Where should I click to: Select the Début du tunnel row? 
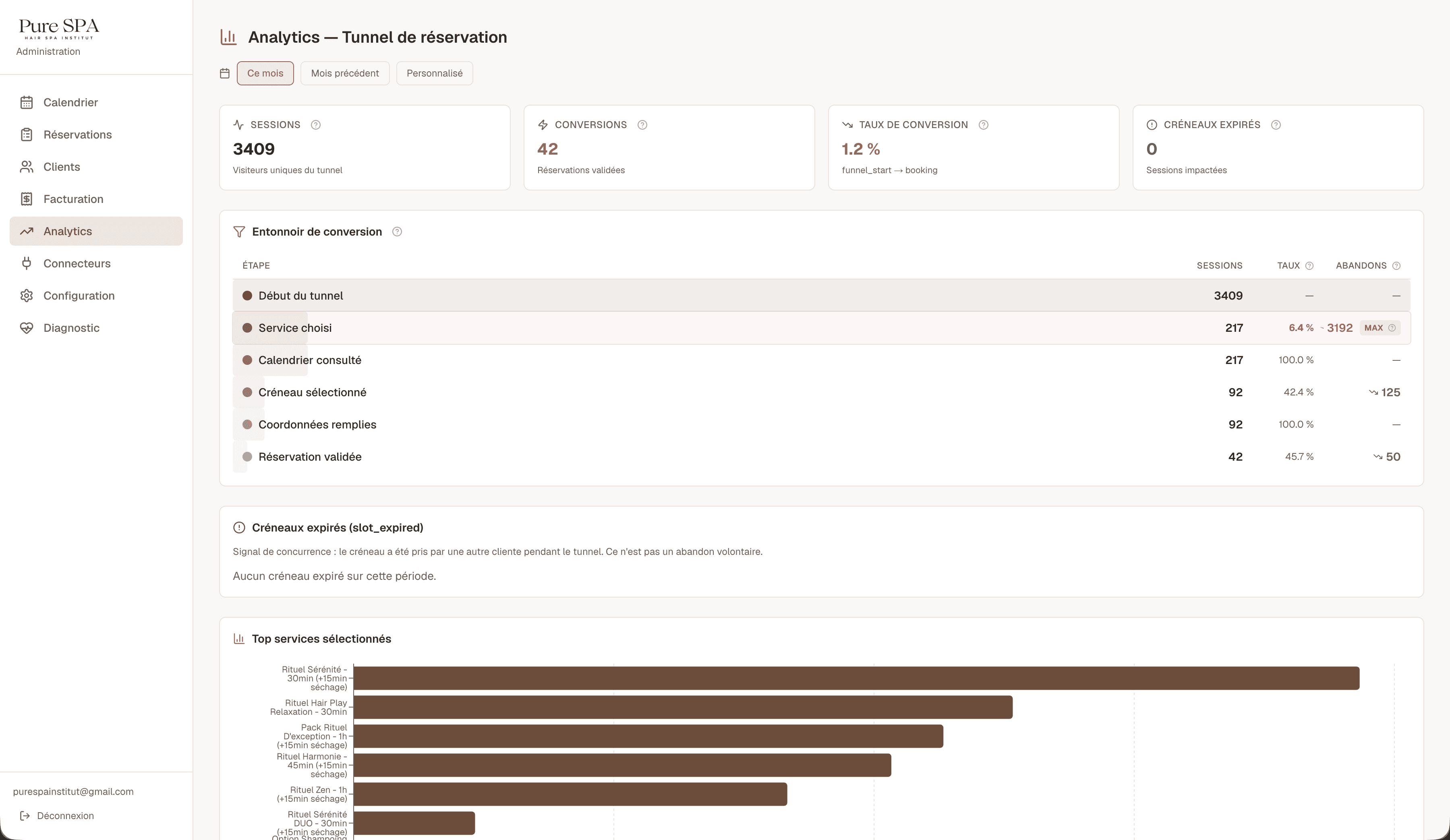point(822,296)
